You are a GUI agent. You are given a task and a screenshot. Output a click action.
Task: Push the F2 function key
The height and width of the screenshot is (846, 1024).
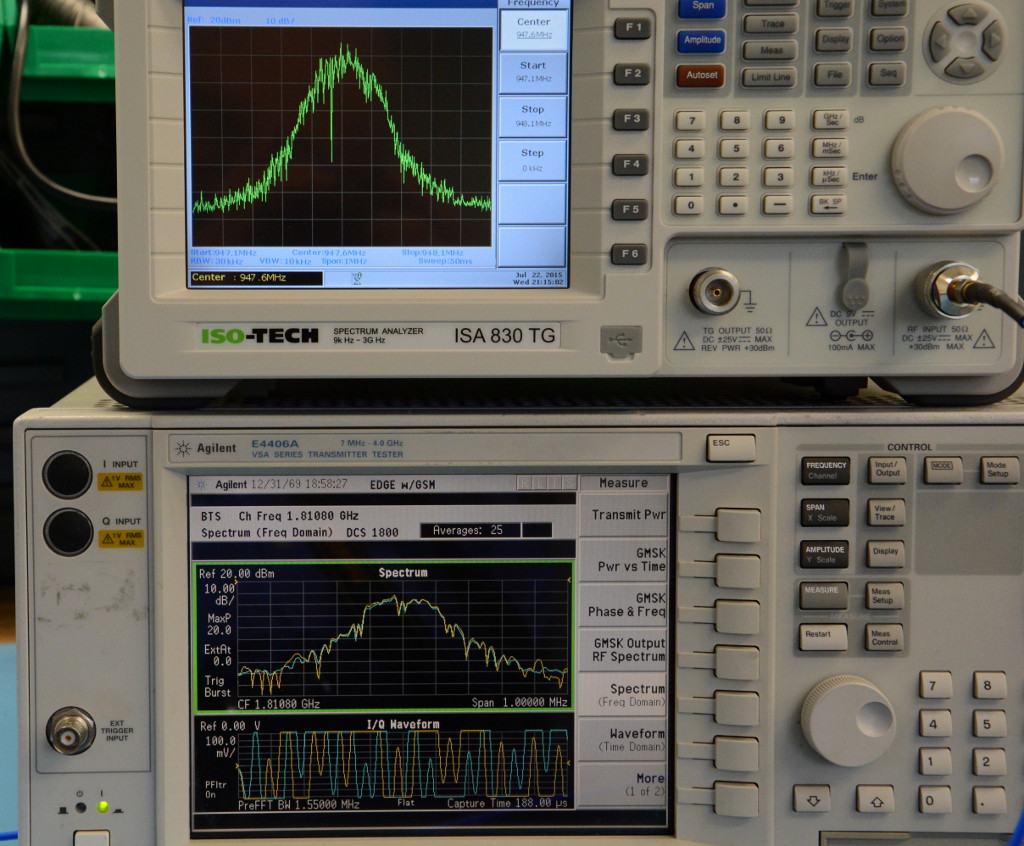pyautogui.click(x=632, y=73)
